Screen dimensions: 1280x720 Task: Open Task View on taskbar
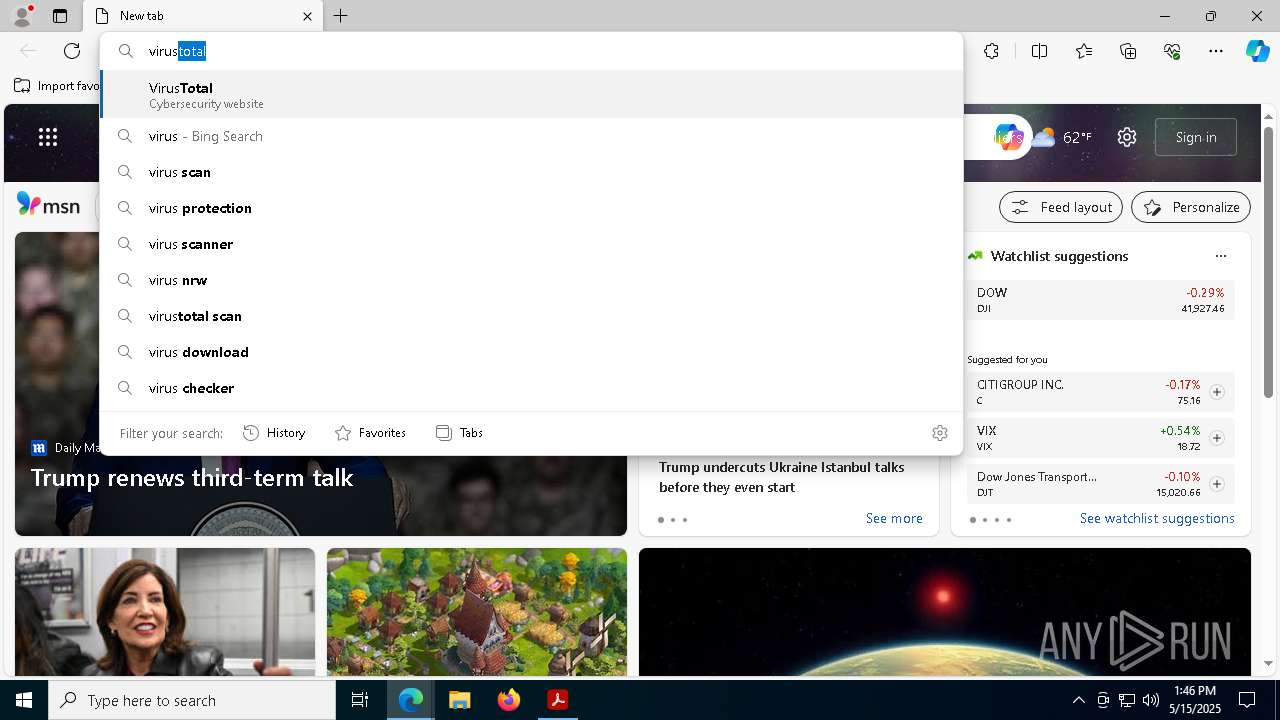pyautogui.click(x=360, y=700)
